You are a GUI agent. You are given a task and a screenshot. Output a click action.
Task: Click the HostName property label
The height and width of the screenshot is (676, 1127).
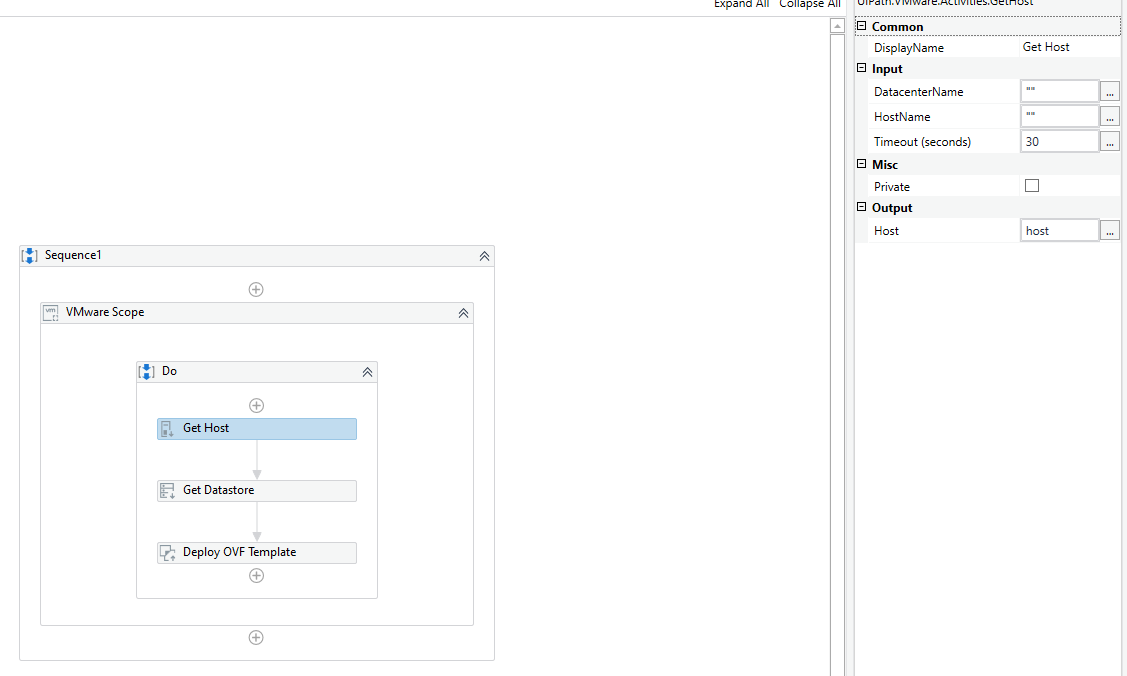(x=902, y=116)
